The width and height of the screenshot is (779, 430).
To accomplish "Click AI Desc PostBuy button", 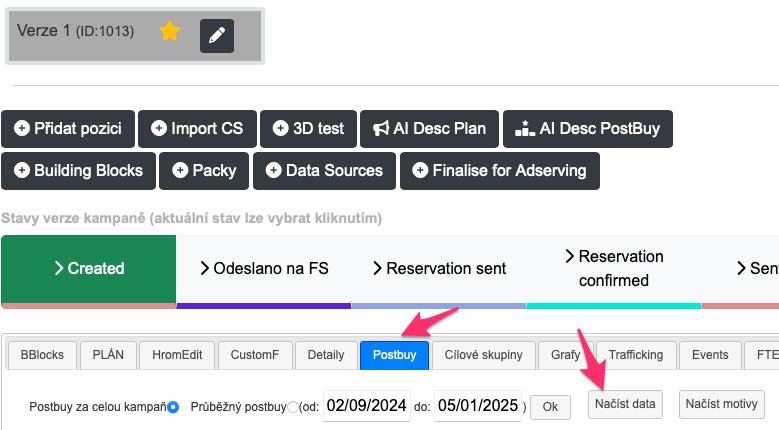I will (x=587, y=129).
